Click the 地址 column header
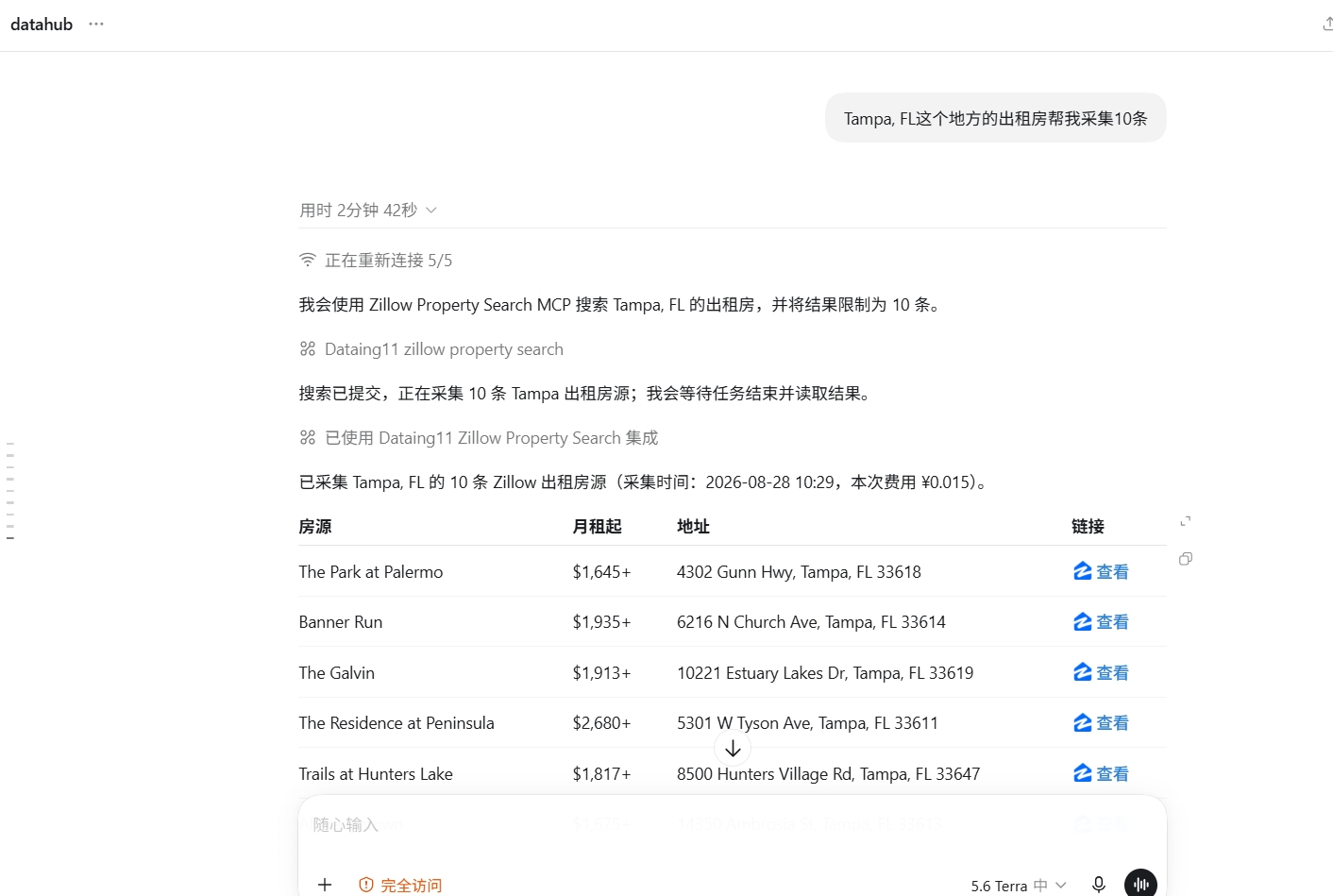Image resolution: width=1333 pixels, height=896 pixels. pos(693,526)
